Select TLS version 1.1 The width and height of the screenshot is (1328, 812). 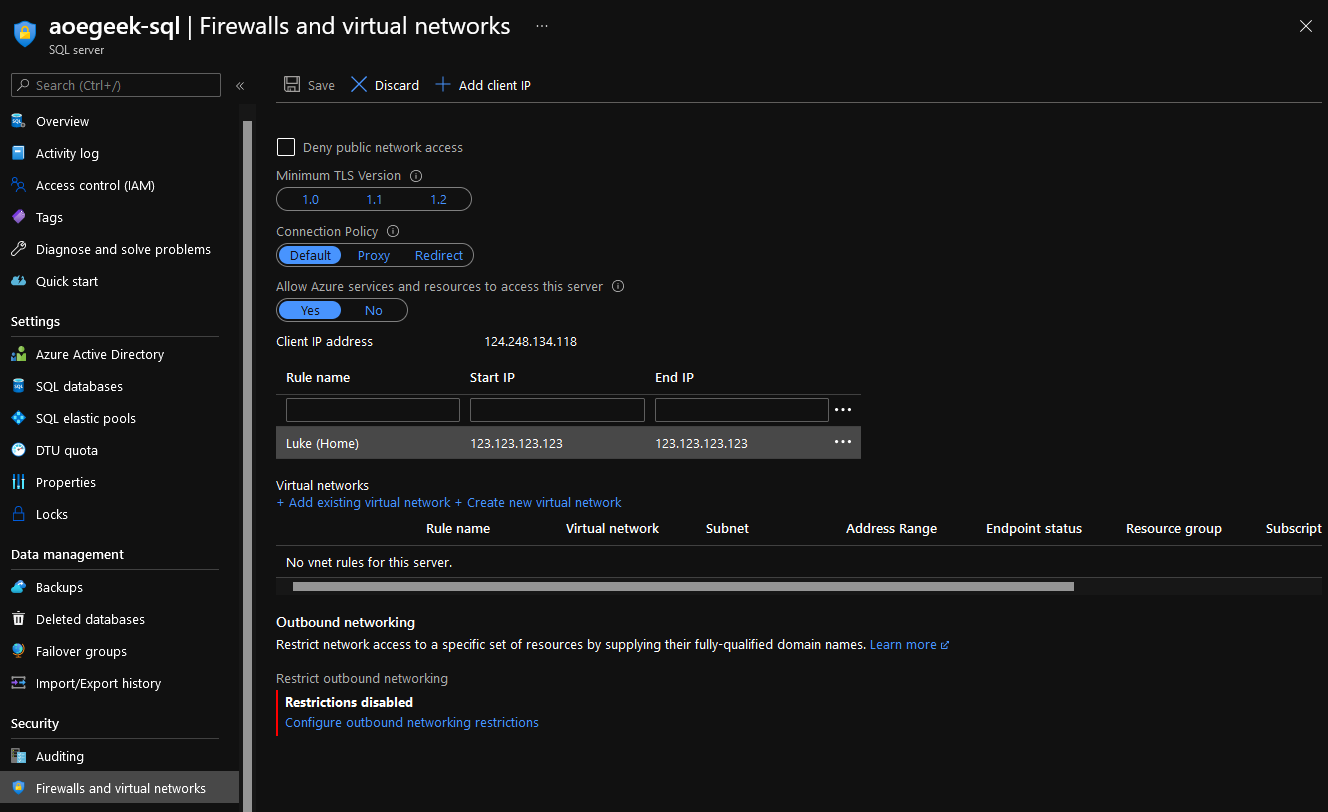pyautogui.click(x=374, y=199)
